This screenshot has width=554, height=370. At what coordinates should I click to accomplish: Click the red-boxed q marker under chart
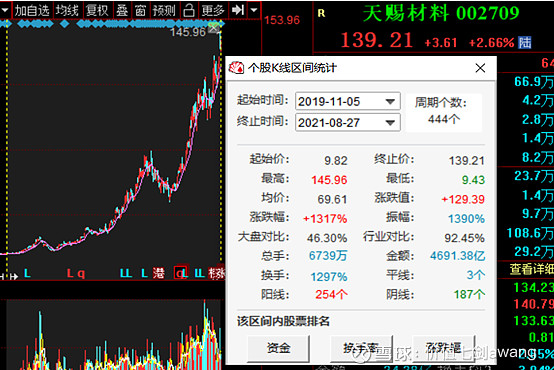pyautogui.click(x=181, y=272)
